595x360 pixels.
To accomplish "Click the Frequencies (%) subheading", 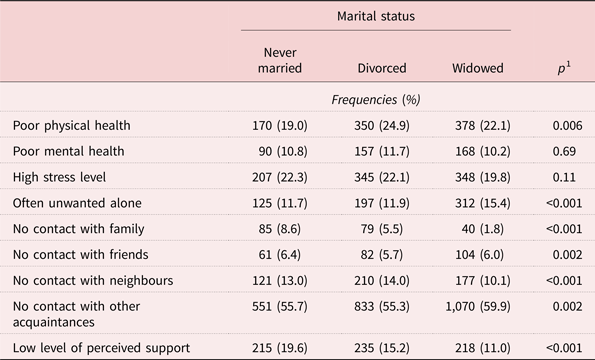I will coord(376,100).
